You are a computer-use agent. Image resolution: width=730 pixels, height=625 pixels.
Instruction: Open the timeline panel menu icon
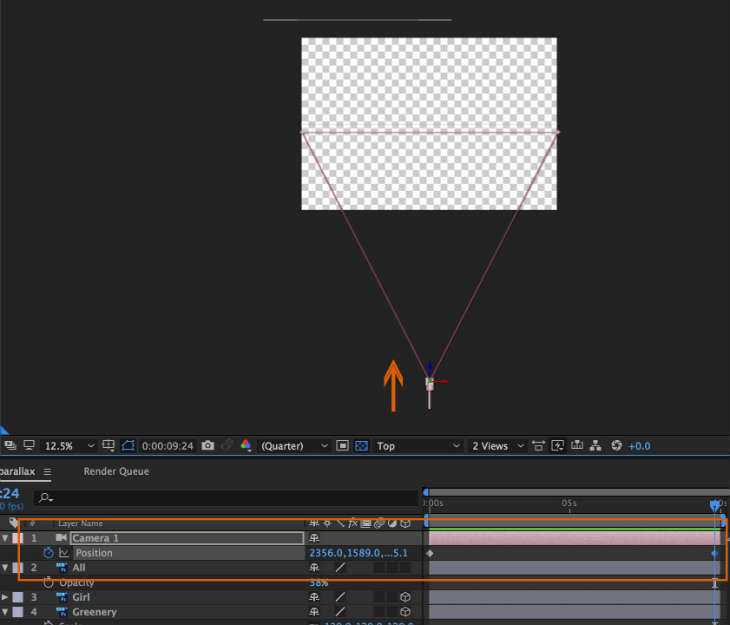click(x=47, y=472)
